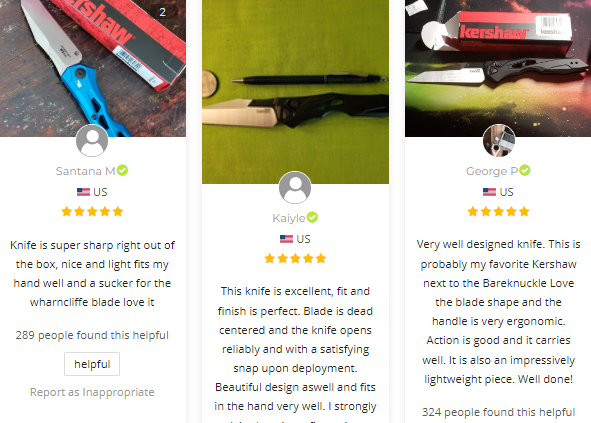Viewport: 591px width, 423px height.
Task: Click the US flag under Kaiyle's name
Action: pos(286,239)
